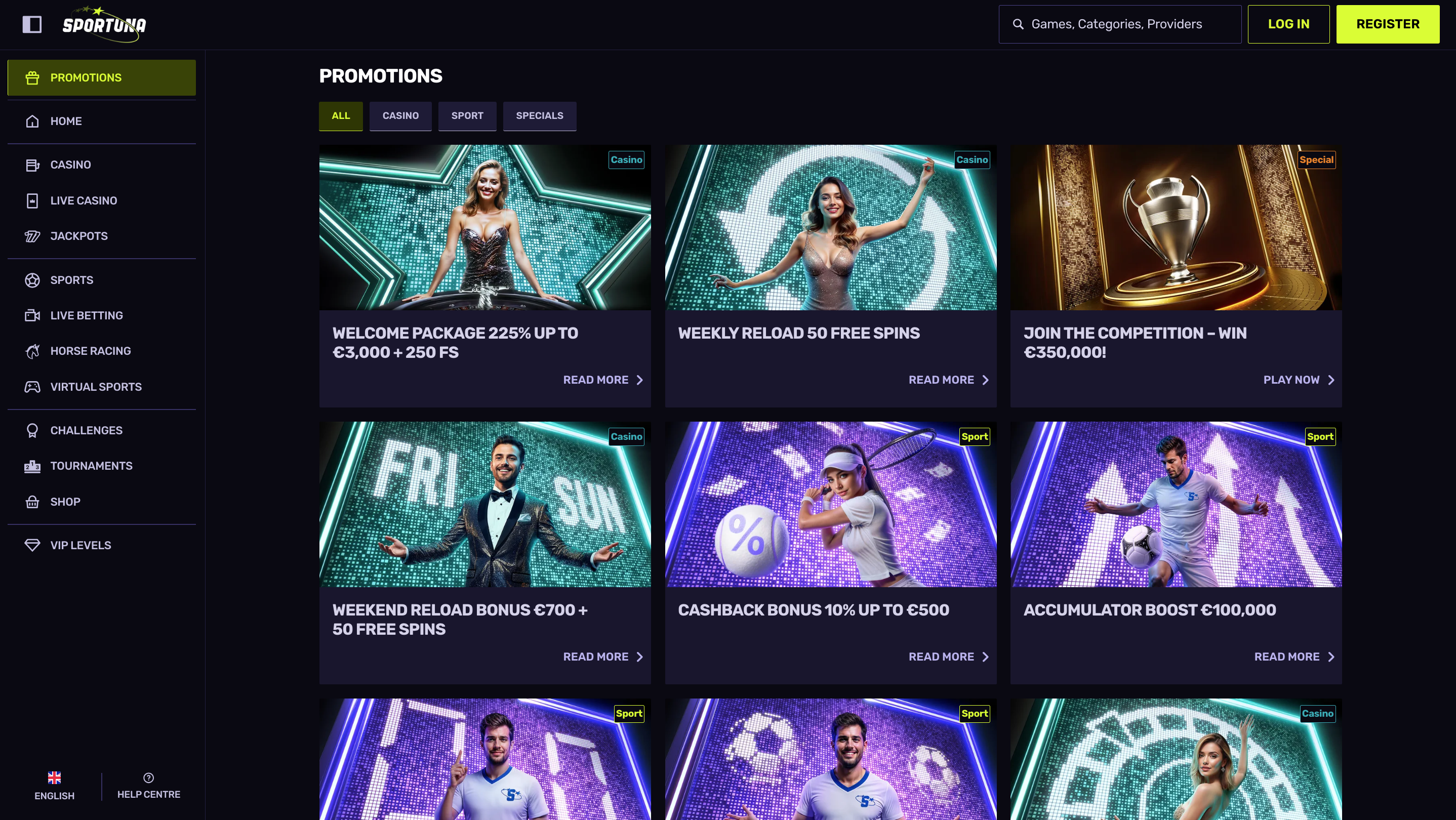Open the Casino section icon in sidebar

point(32,165)
